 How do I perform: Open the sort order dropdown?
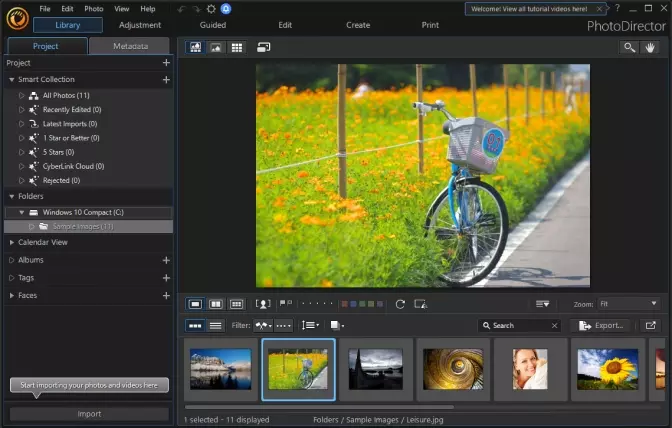310,325
